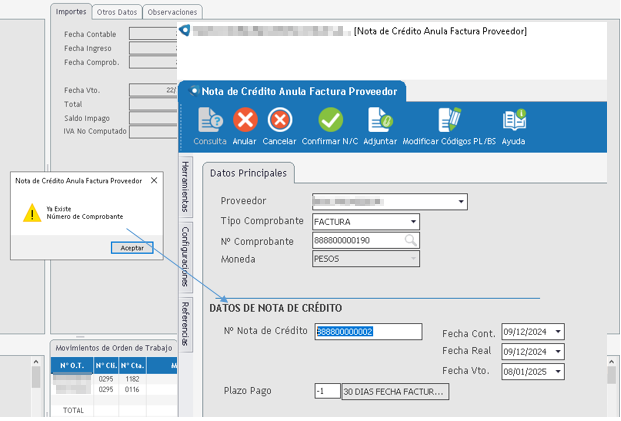Screen dimensions: 621x421
Task: Click Modificar Códigos PL/BS icon
Action: [449, 121]
